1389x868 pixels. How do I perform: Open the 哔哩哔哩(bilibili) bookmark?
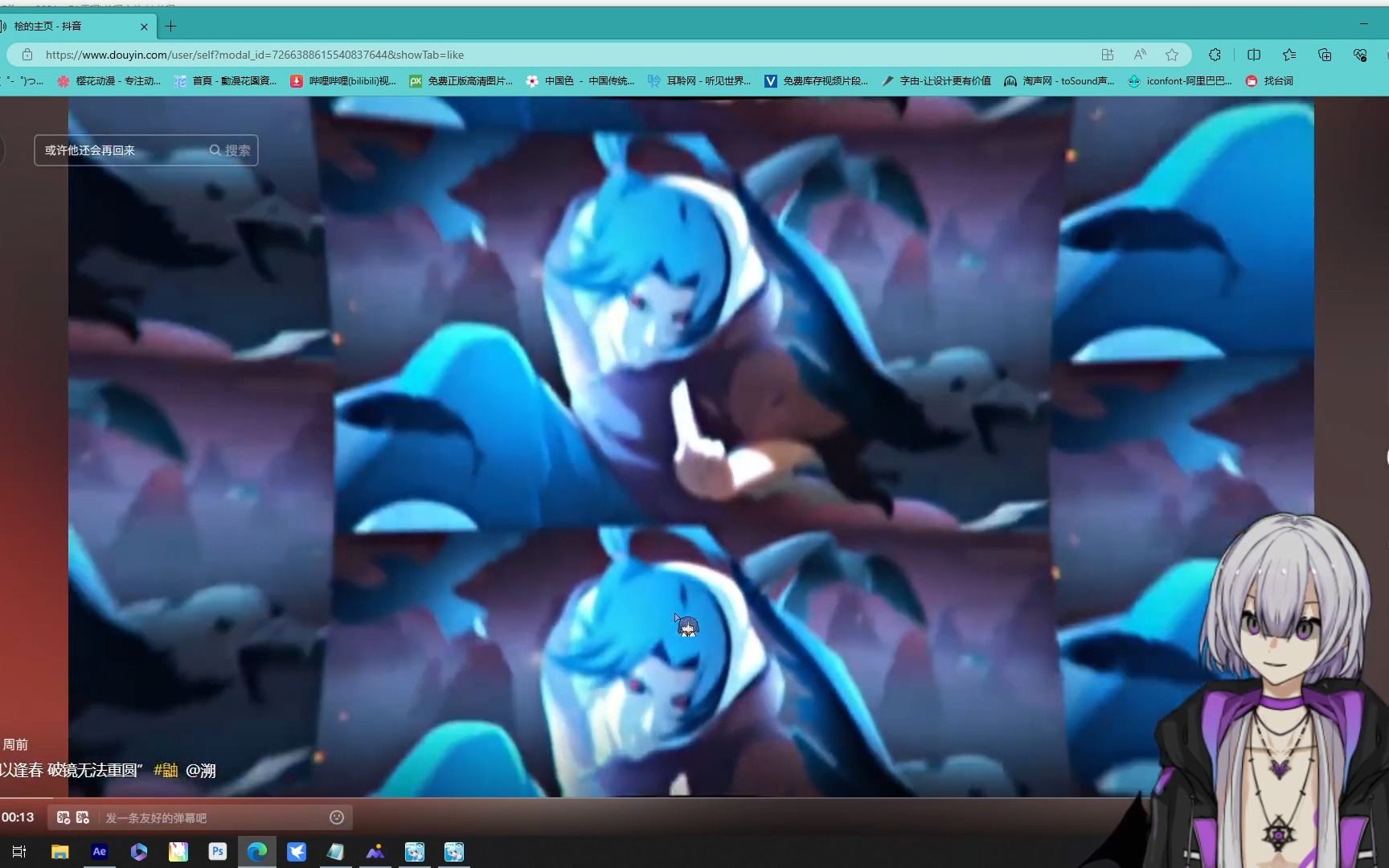pos(343,81)
